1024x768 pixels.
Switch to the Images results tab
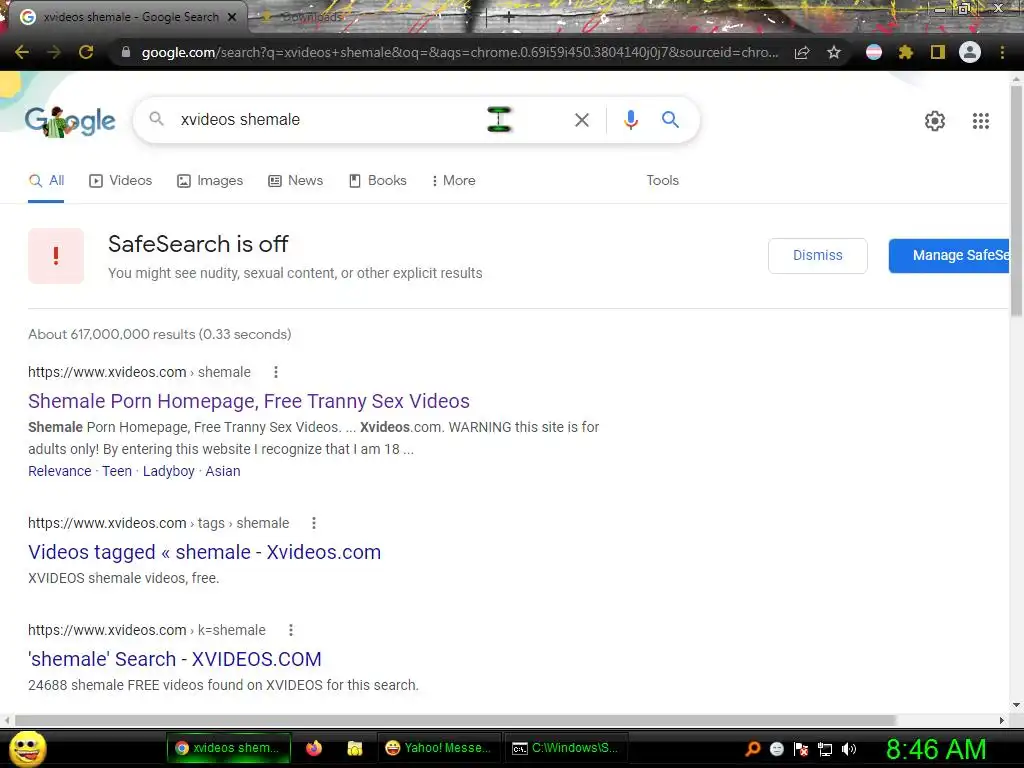[x=210, y=180]
